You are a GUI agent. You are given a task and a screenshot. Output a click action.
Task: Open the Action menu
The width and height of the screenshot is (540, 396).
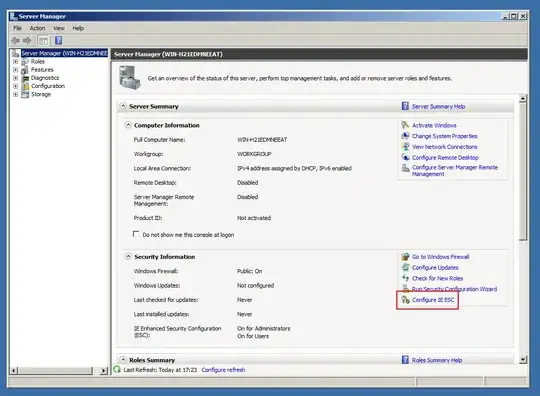37,28
